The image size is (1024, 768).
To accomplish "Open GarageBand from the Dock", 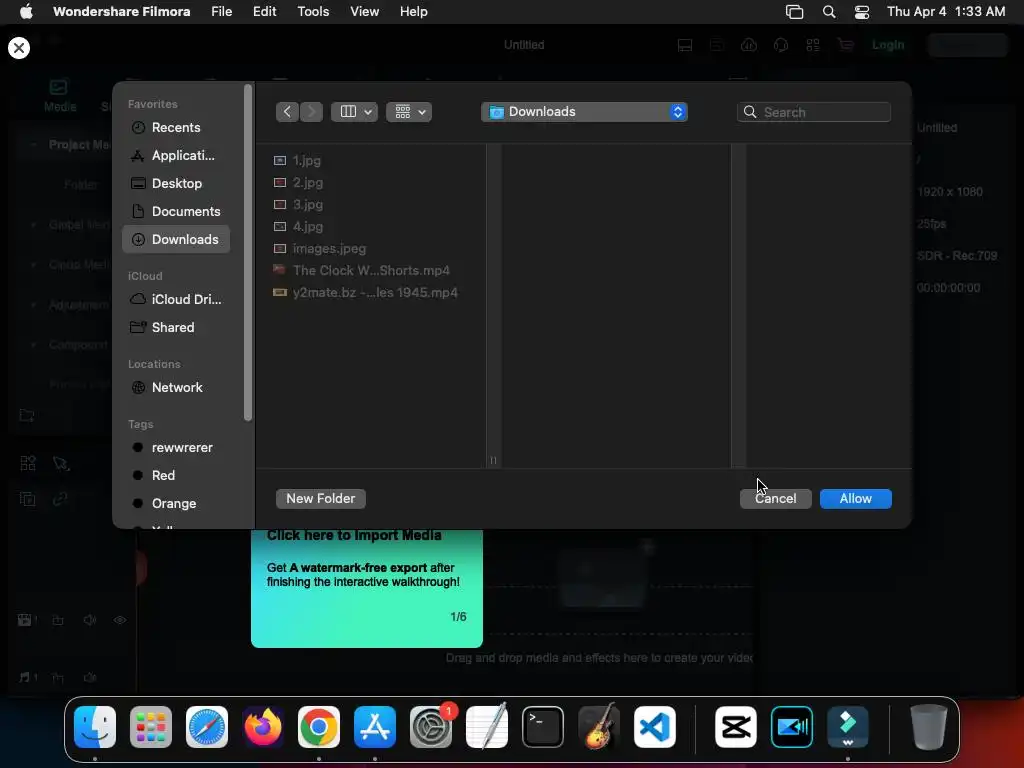I will [599, 727].
